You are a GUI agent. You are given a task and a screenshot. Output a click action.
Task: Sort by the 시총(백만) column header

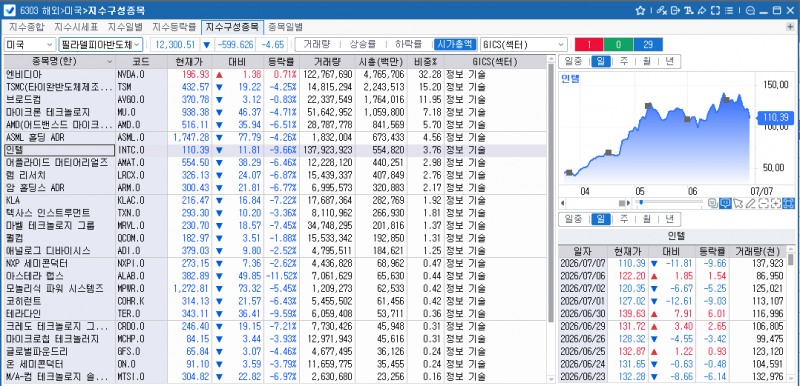pos(382,62)
